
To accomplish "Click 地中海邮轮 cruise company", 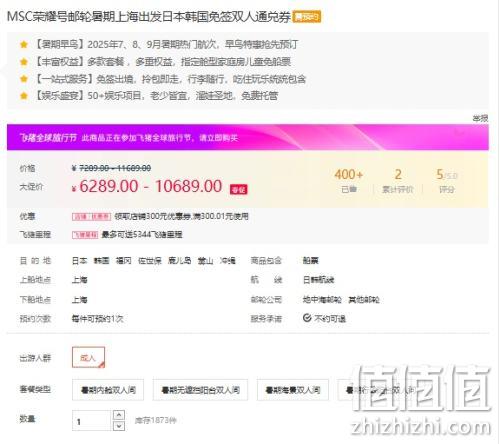I will pos(322,300).
